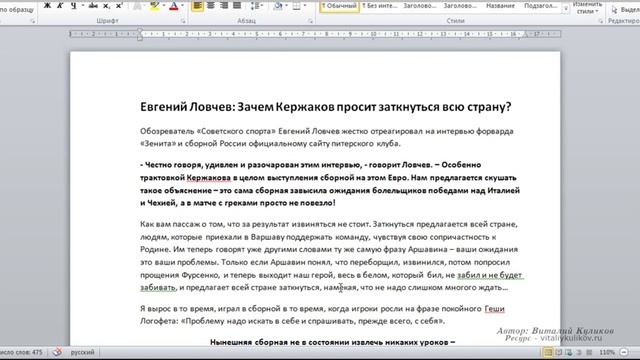Switch to Print Layout view
The width and height of the screenshot is (640, 360).
pyautogui.click(x=548, y=352)
